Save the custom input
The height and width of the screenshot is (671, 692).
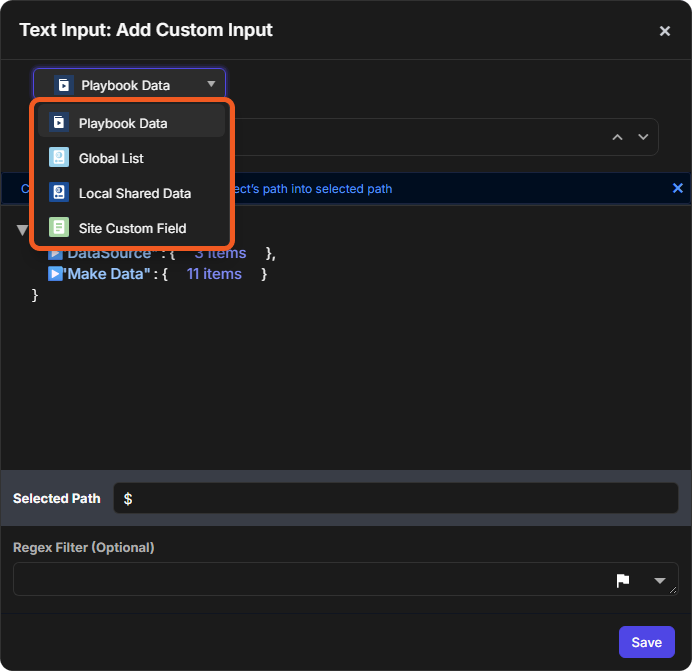coord(647,642)
